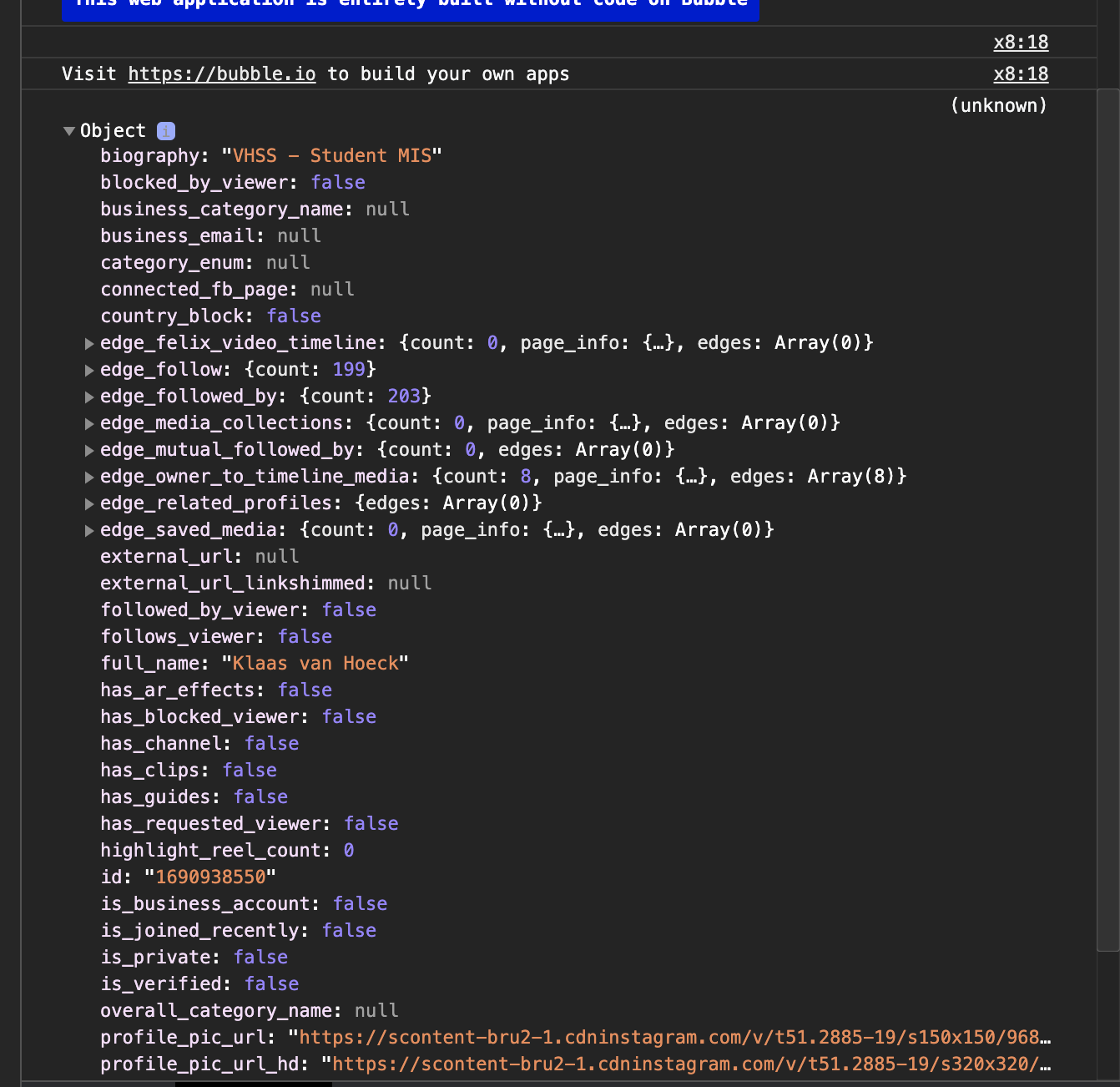Click the info icon next to Object
This screenshot has height=1087, width=1120.
coord(166,131)
